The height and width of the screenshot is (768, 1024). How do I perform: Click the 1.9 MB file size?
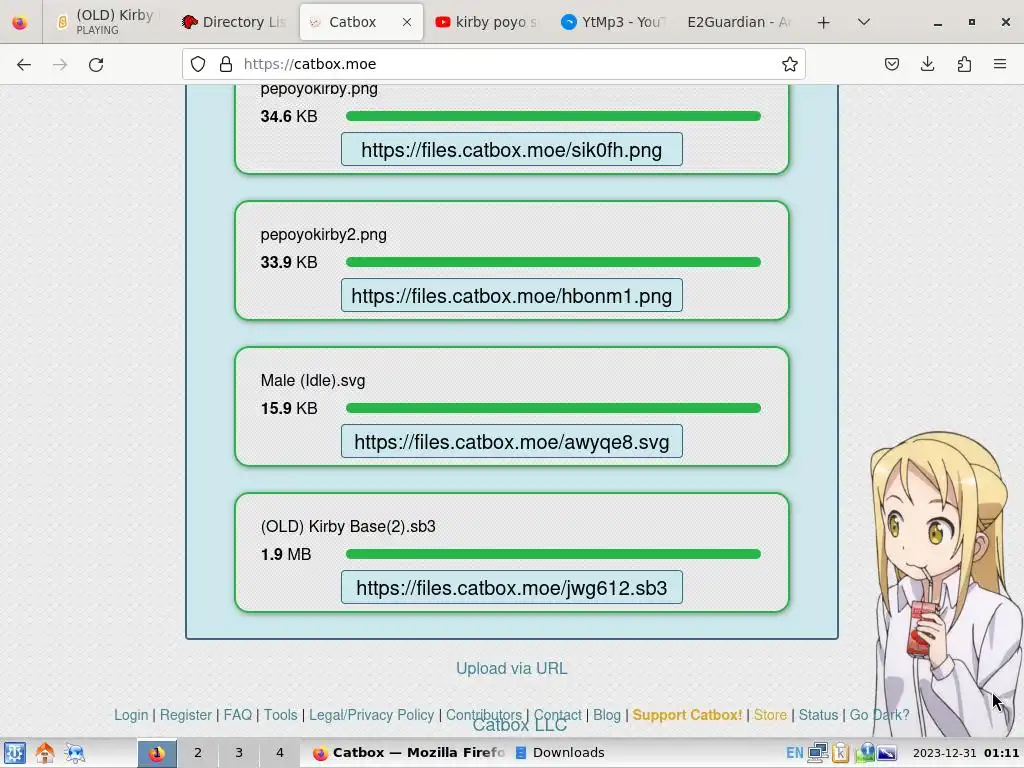click(x=285, y=554)
